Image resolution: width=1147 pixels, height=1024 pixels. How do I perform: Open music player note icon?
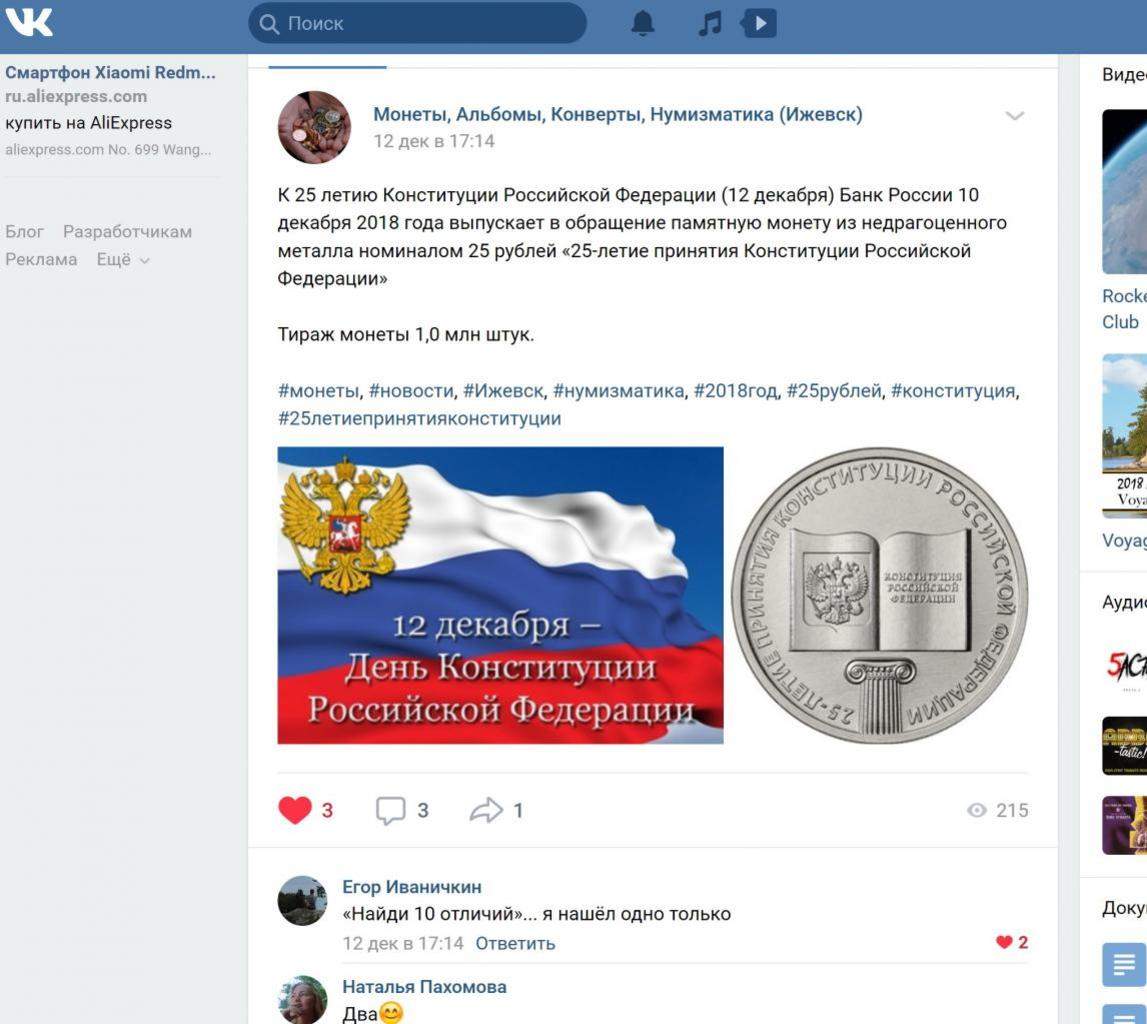pos(710,23)
